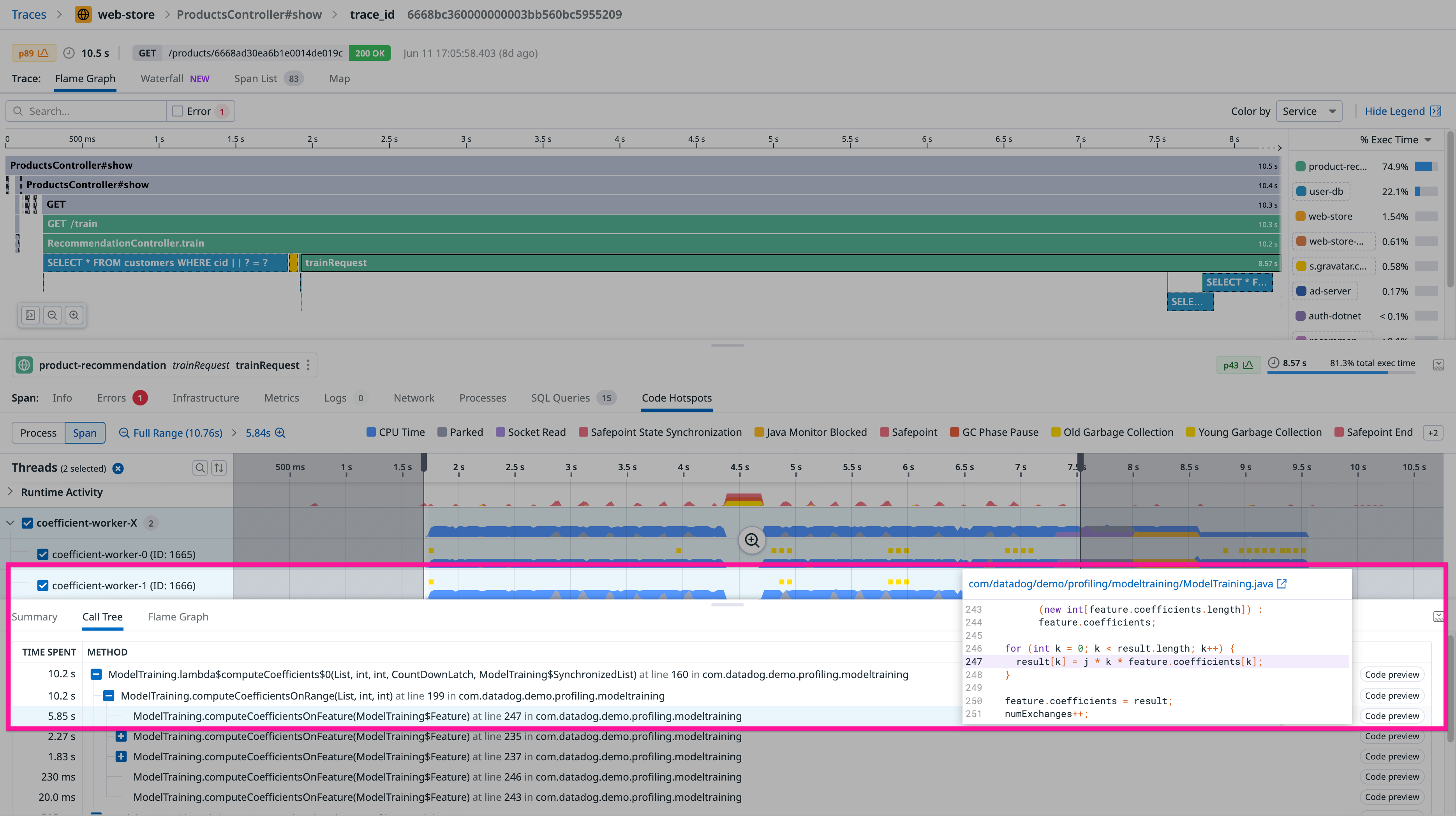This screenshot has height=816, width=1456.
Task: Click the sort threads icon
Action: (x=219, y=467)
